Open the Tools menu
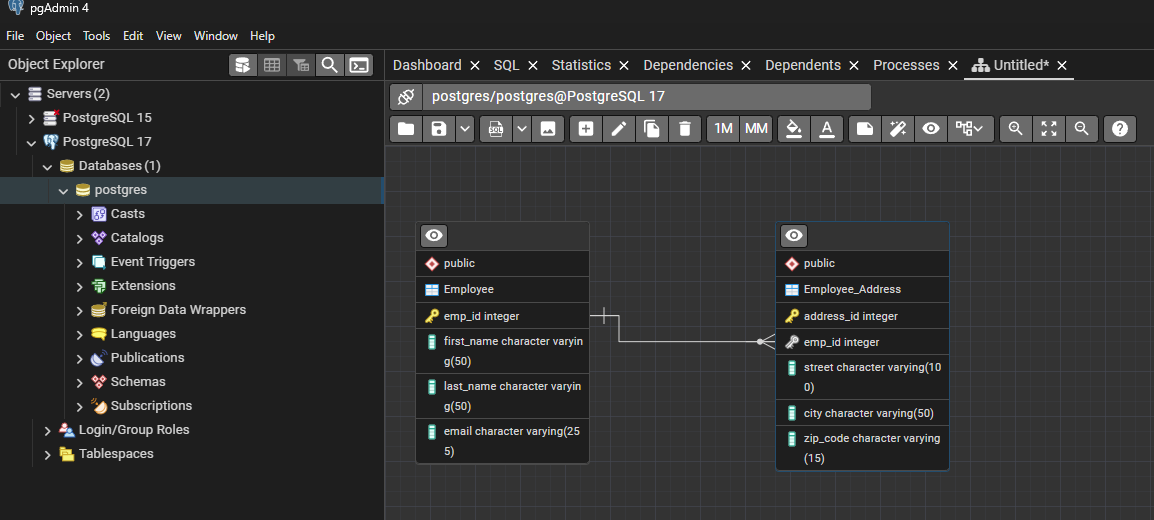1154x520 pixels. point(97,36)
